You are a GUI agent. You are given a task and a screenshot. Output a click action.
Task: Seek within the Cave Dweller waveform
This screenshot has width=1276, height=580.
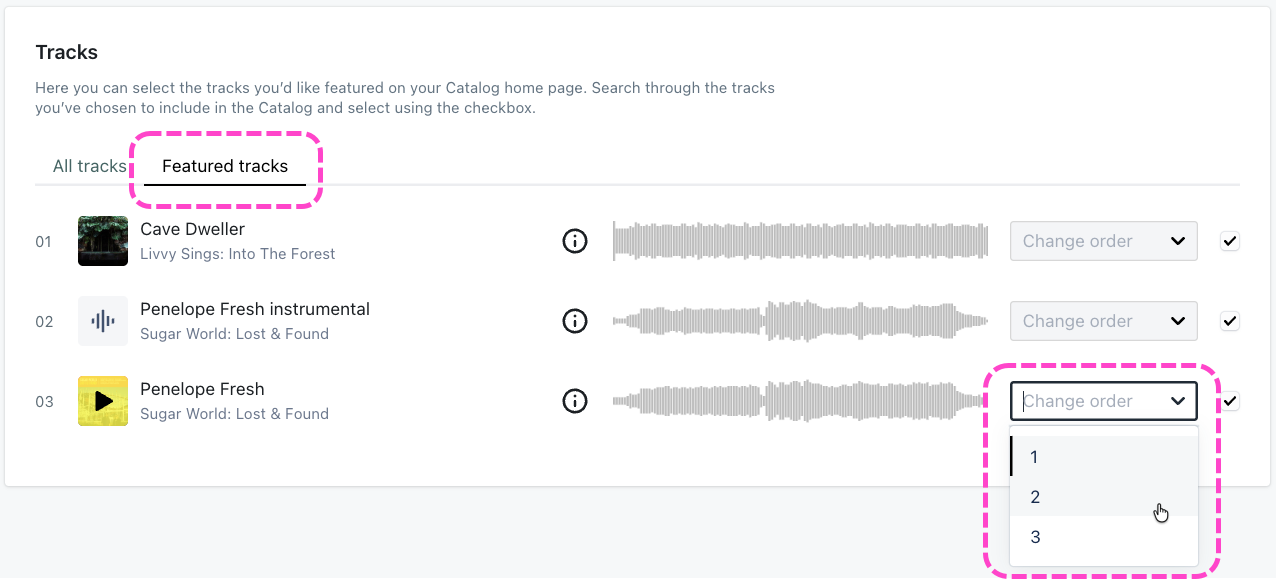click(800, 241)
